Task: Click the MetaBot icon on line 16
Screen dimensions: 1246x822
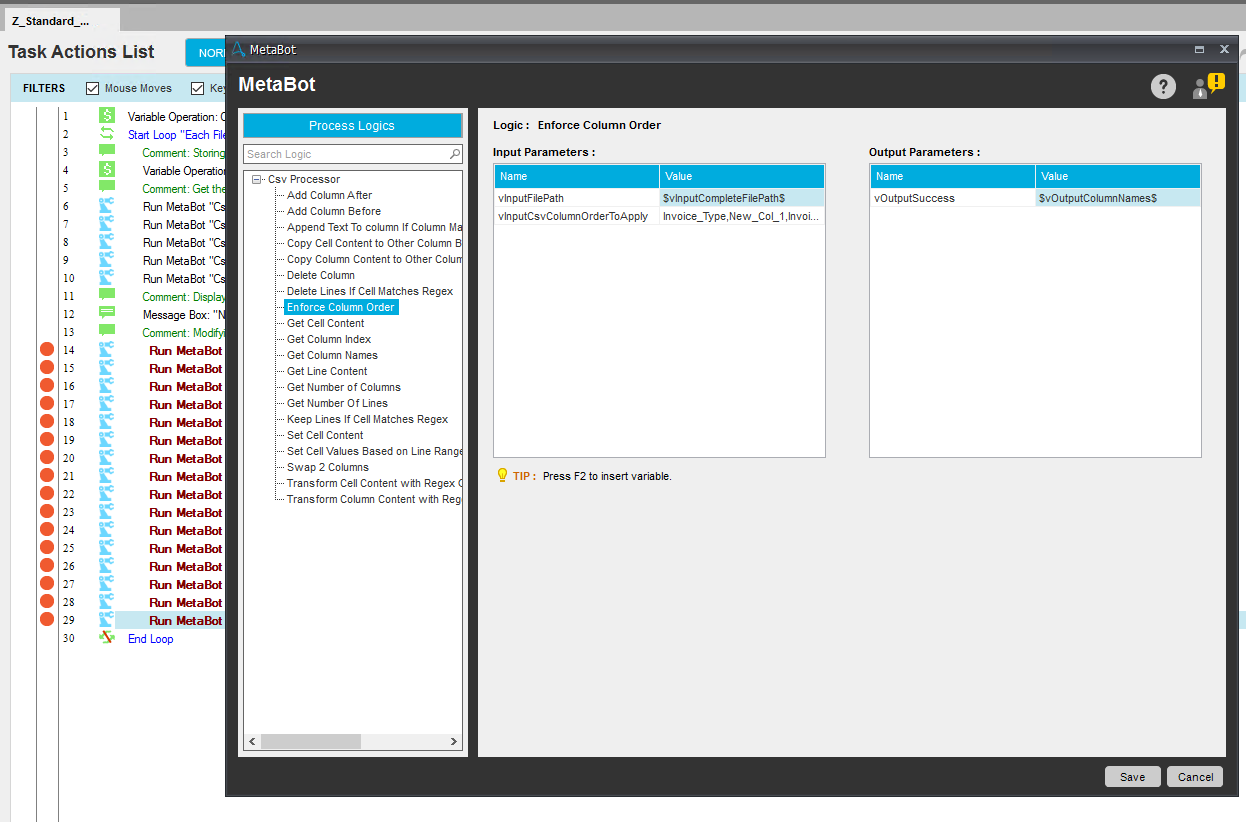Action: pos(107,386)
